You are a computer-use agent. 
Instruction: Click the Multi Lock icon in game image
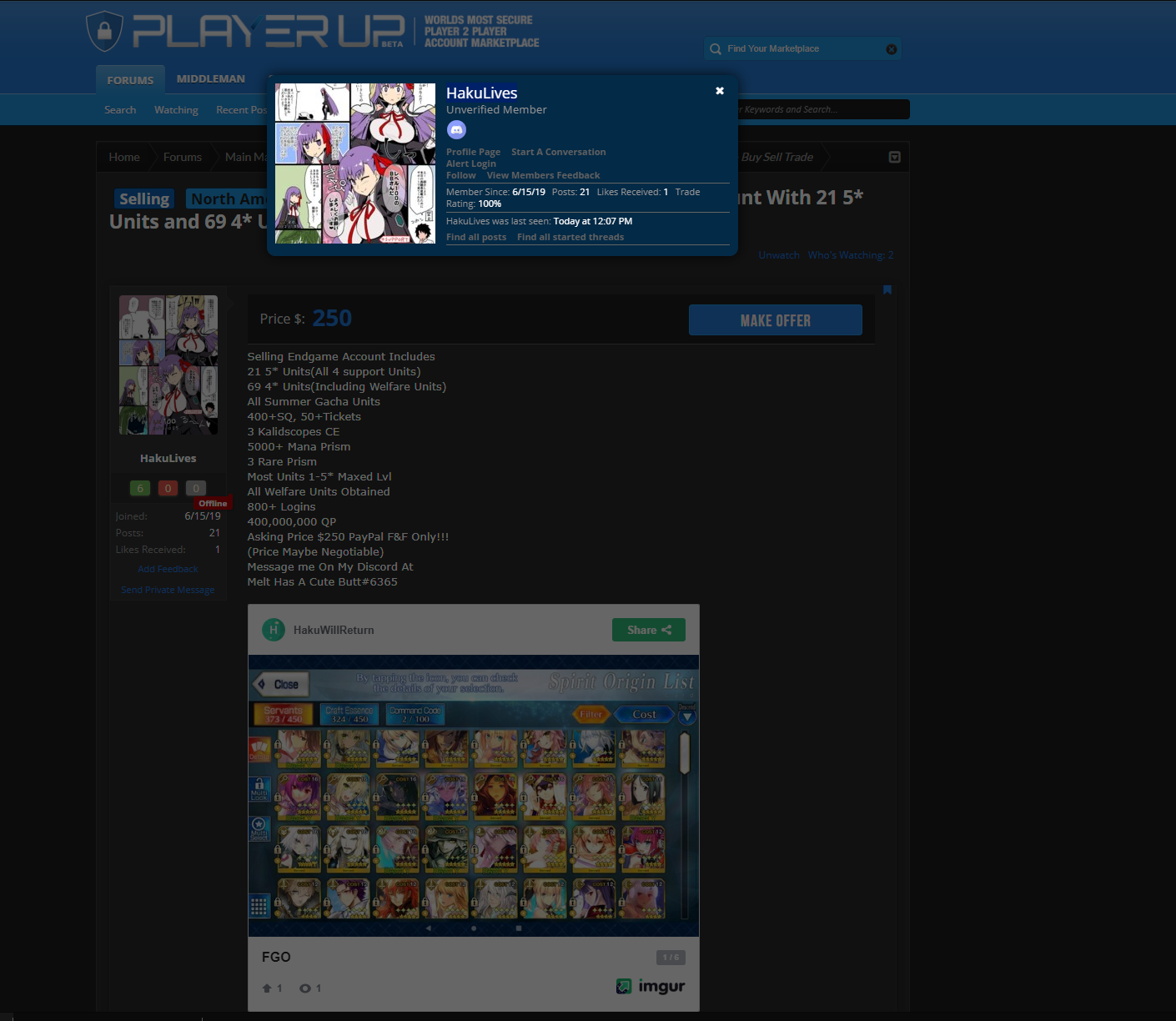tap(259, 789)
